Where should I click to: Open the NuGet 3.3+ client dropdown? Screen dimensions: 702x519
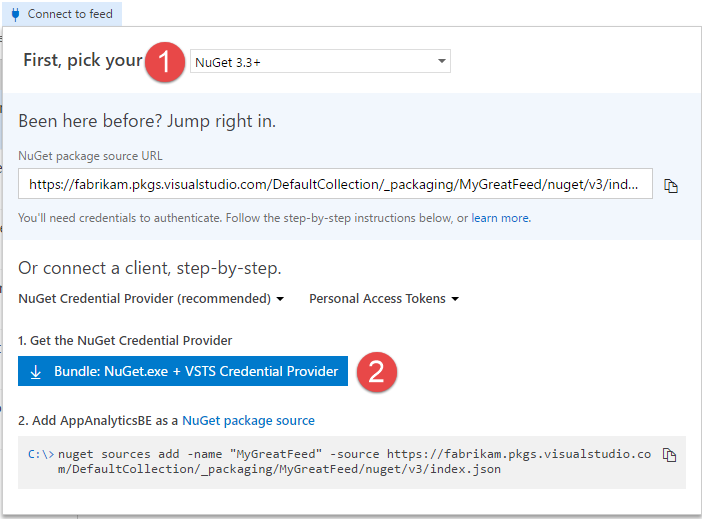pos(320,62)
